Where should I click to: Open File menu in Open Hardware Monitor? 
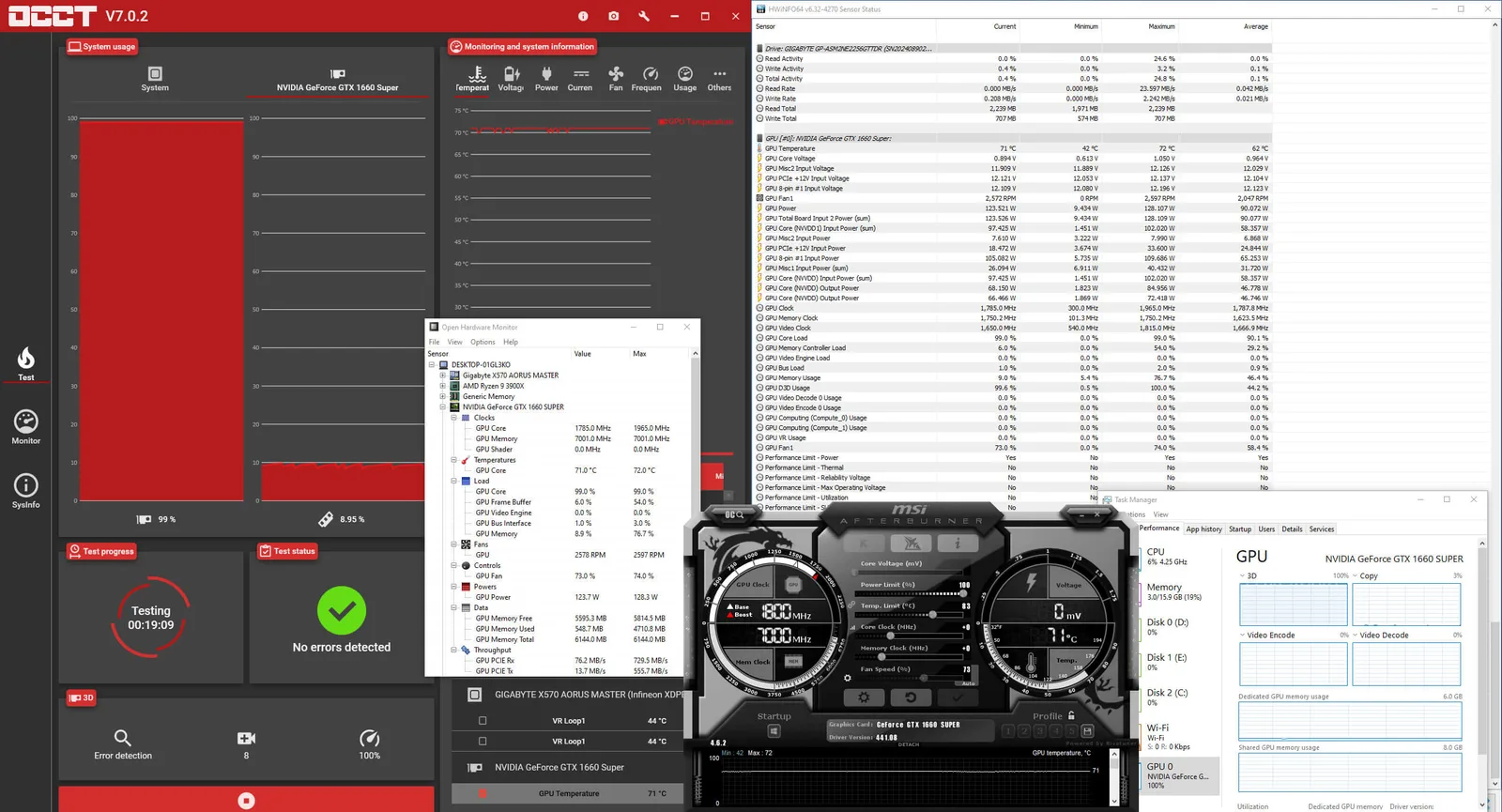coord(434,342)
